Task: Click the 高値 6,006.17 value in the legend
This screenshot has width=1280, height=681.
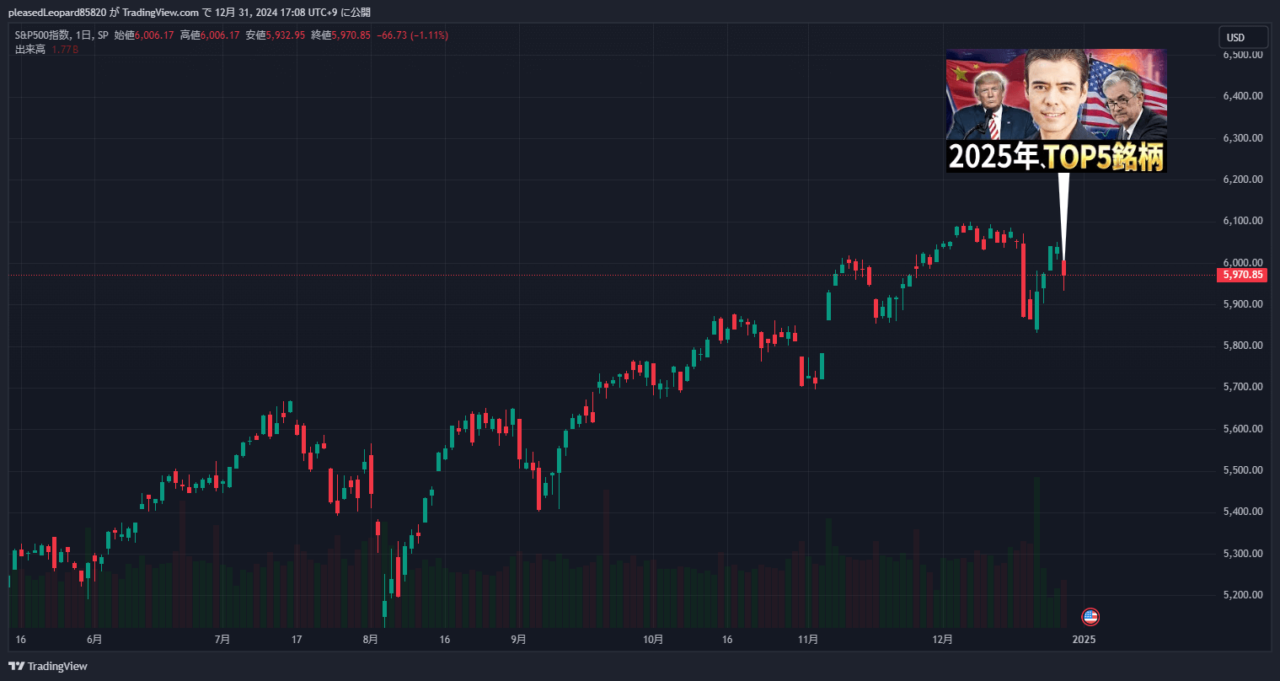Action: pyautogui.click(x=220, y=35)
